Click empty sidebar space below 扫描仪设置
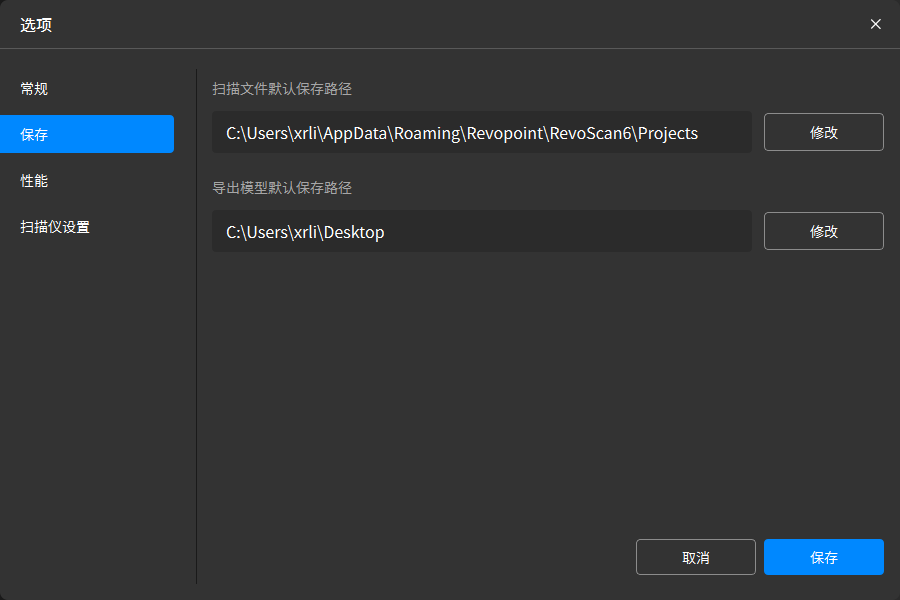Screen dimensions: 900x600 coord(90,400)
